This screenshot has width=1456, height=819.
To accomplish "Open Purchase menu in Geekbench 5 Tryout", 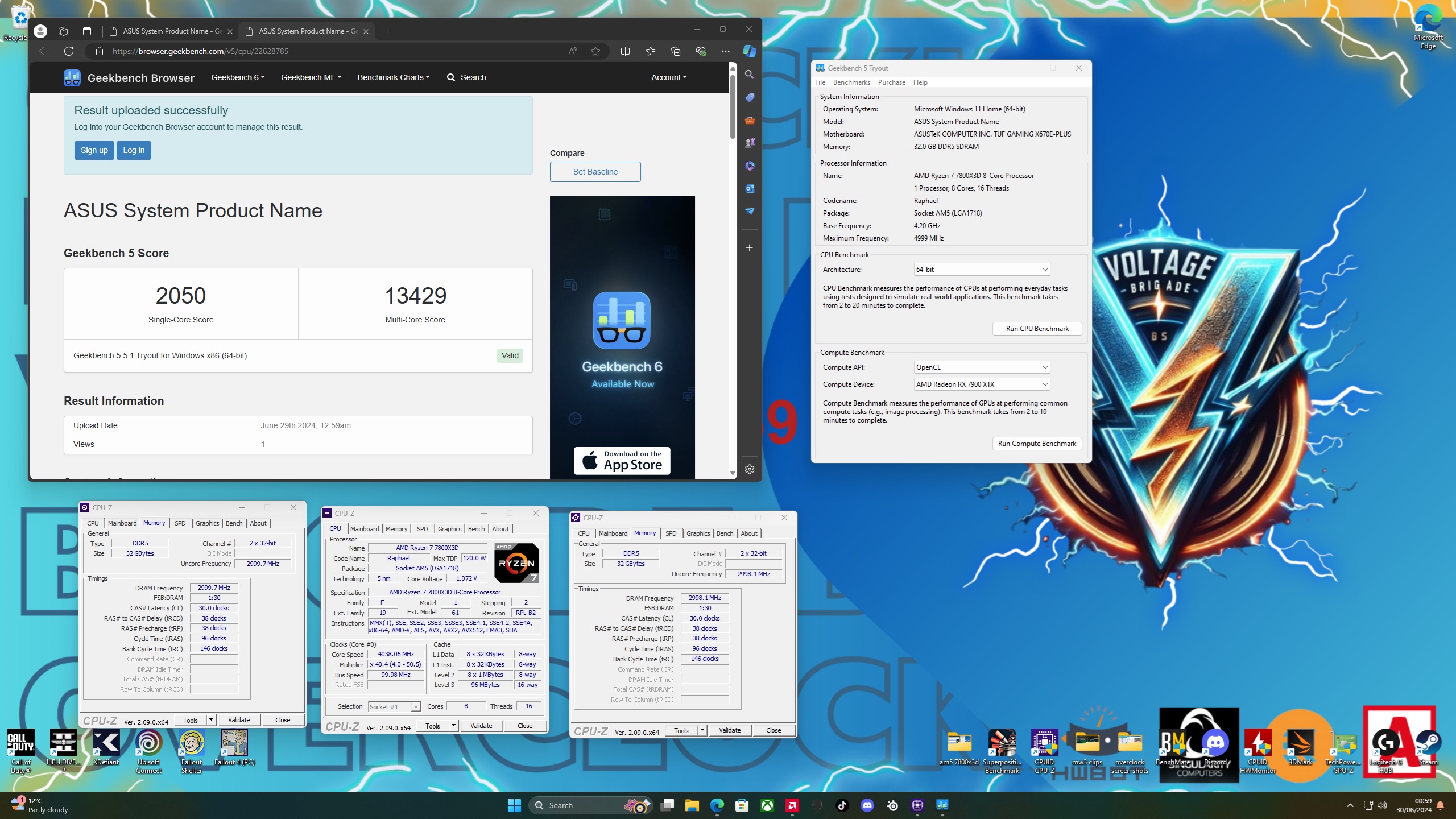I will pos(892,82).
